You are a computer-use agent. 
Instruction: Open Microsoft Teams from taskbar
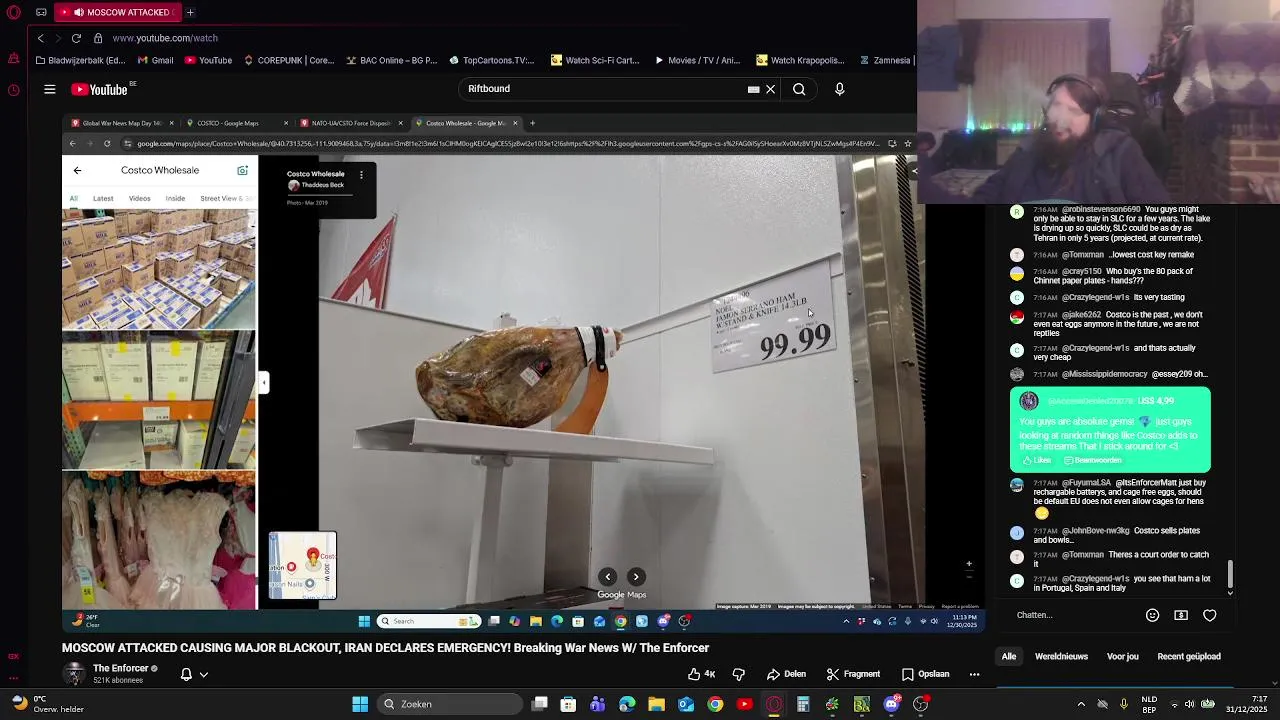tap(598, 704)
